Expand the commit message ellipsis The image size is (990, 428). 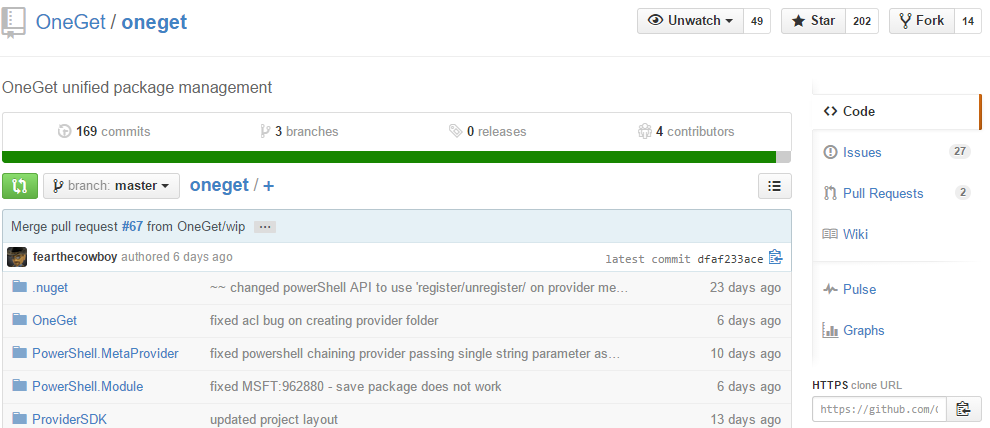coord(265,227)
